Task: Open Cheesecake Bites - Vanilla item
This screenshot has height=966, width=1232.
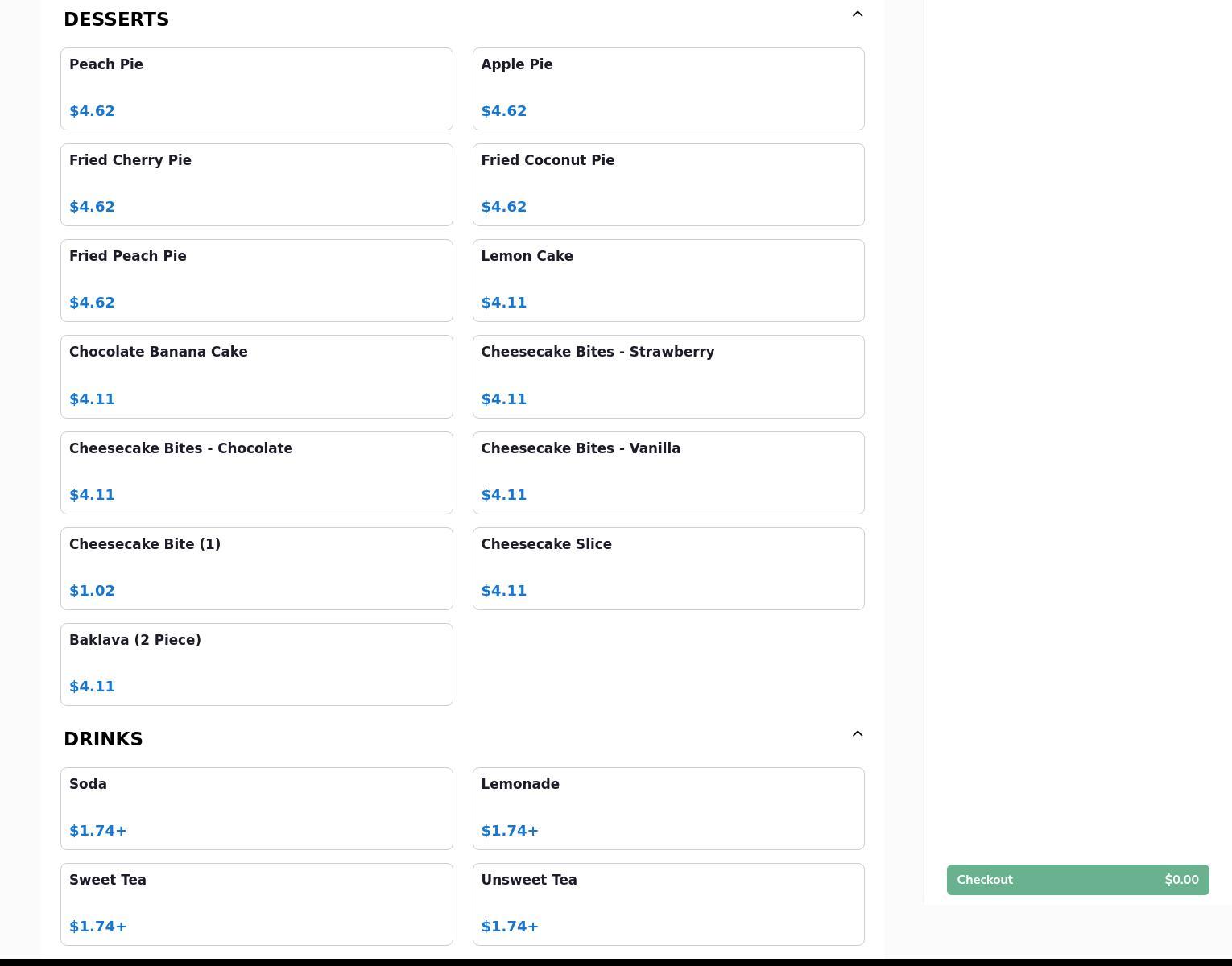Action: [x=668, y=473]
